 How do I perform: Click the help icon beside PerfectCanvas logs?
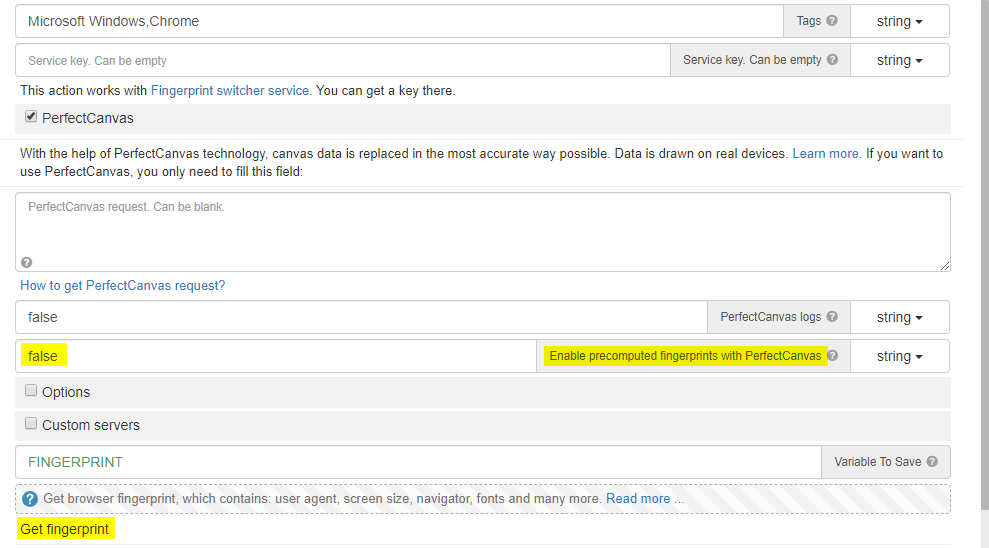[832, 317]
